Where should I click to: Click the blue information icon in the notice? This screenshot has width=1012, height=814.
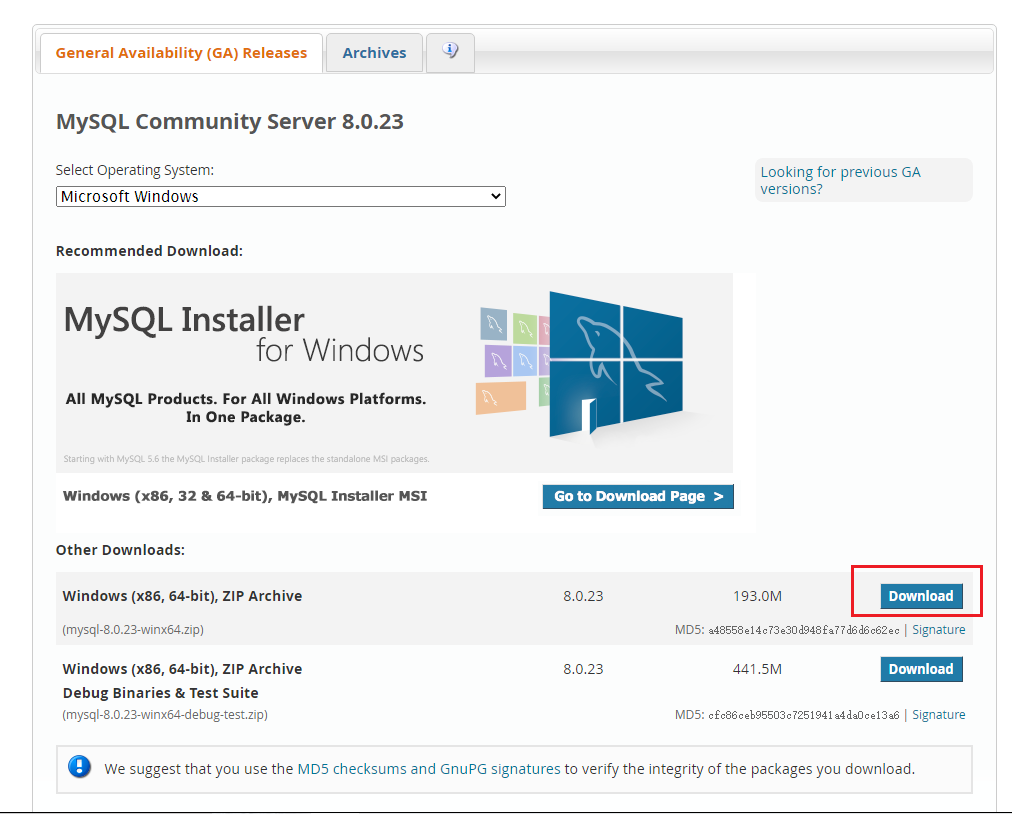pos(79,767)
